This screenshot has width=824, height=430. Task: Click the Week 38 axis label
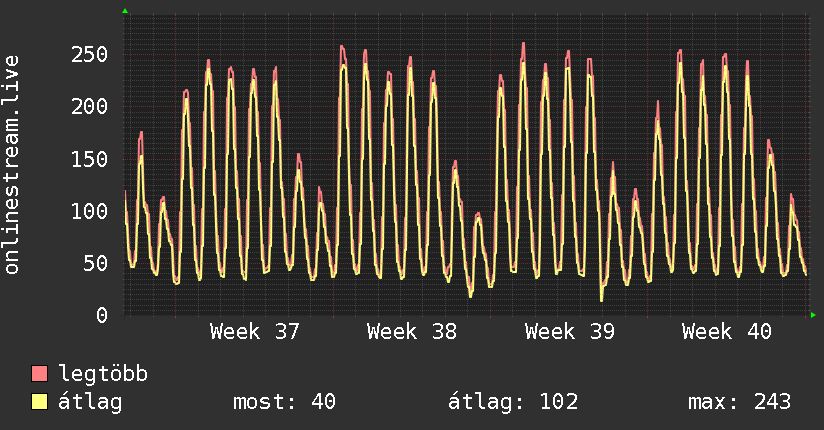click(x=412, y=332)
